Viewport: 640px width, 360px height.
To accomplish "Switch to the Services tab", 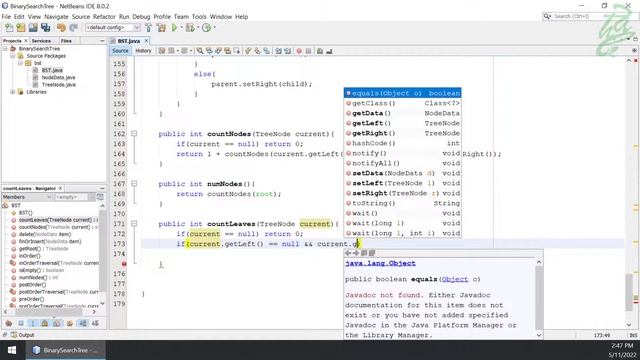I will coord(41,41).
